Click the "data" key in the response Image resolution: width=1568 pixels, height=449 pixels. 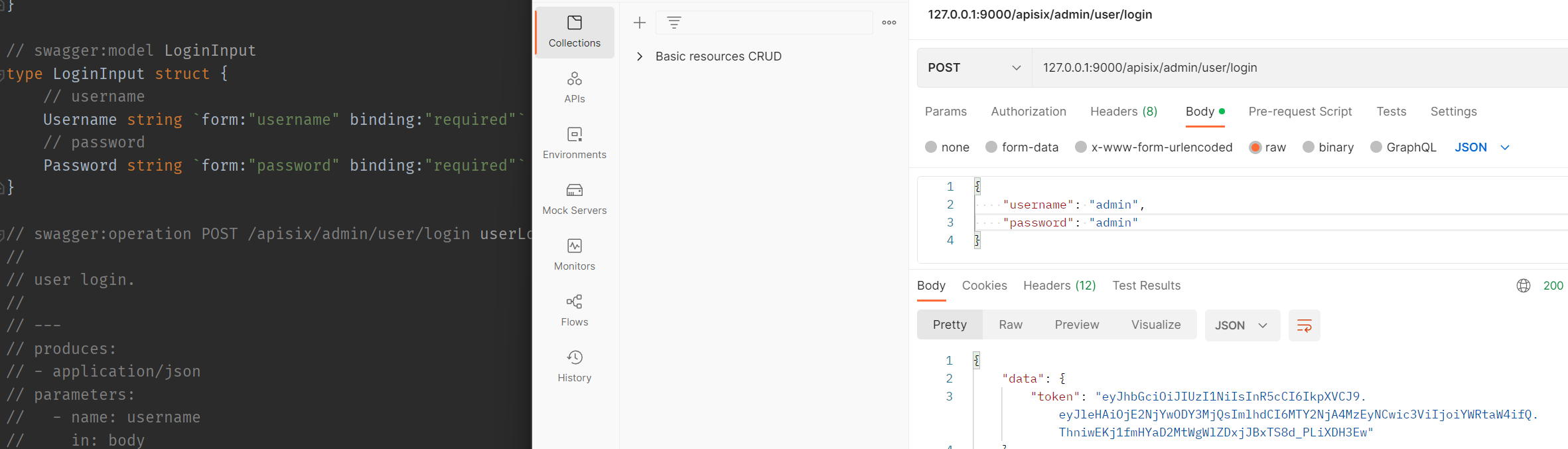coord(1023,379)
